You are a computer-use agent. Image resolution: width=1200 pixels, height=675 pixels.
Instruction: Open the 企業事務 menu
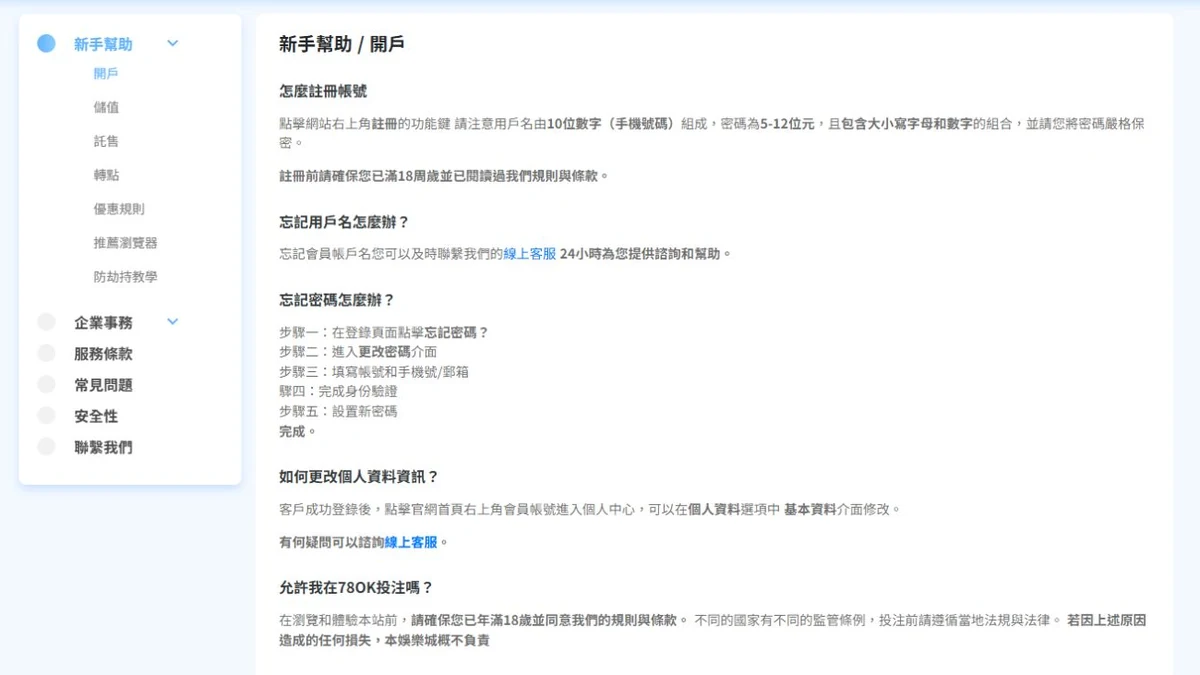[103, 322]
